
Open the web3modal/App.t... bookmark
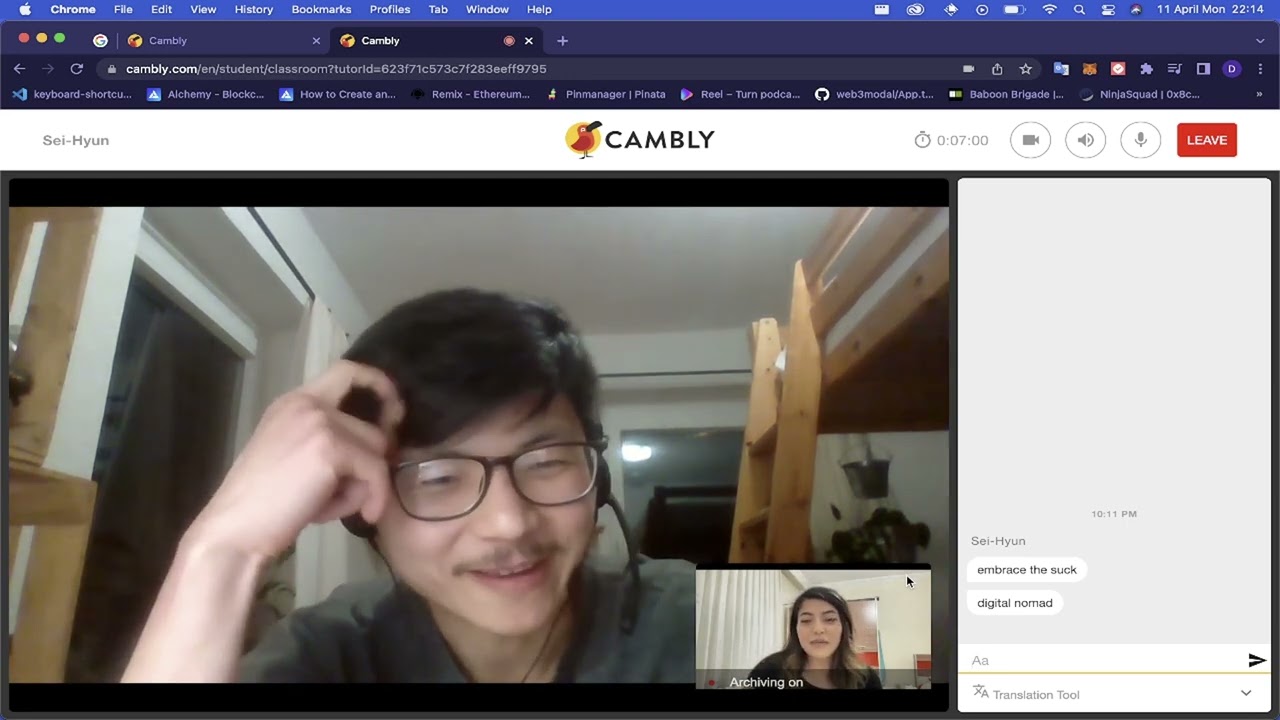pos(874,95)
